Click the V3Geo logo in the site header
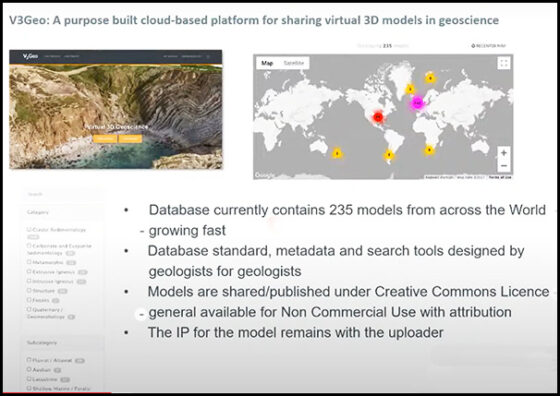 (x=30, y=56)
